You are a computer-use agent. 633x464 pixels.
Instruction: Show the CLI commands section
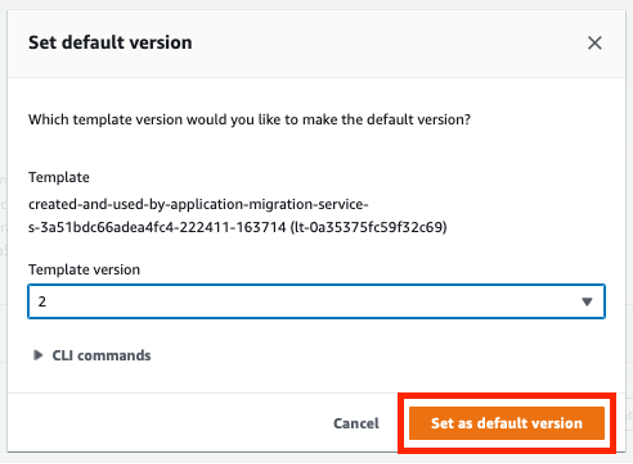tap(101, 355)
